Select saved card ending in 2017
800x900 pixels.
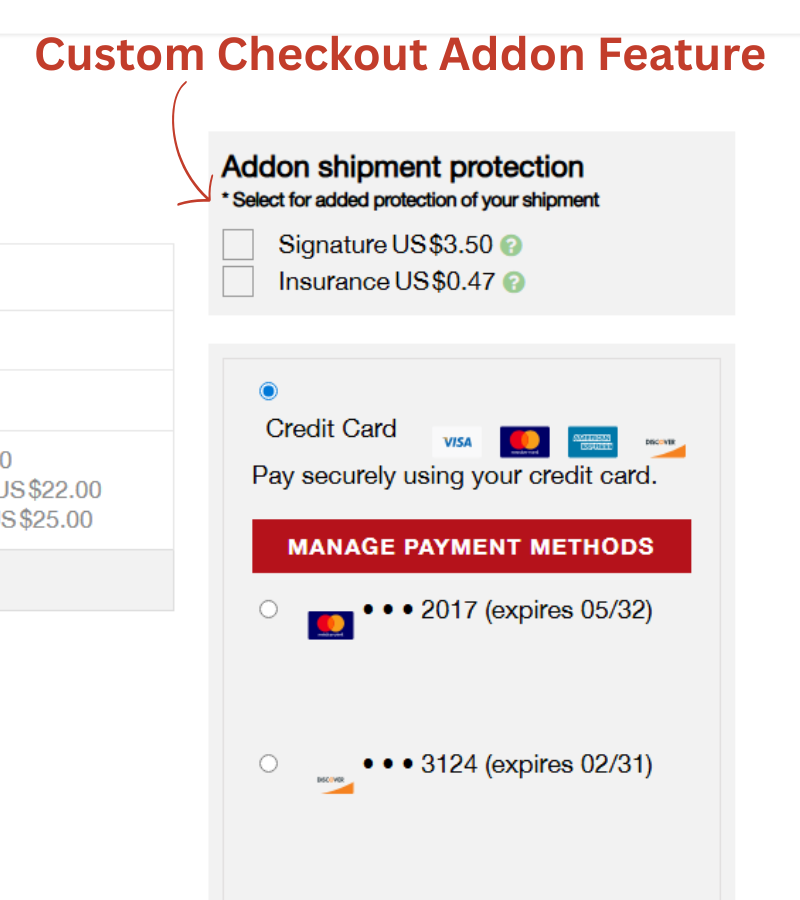tap(268, 609)
